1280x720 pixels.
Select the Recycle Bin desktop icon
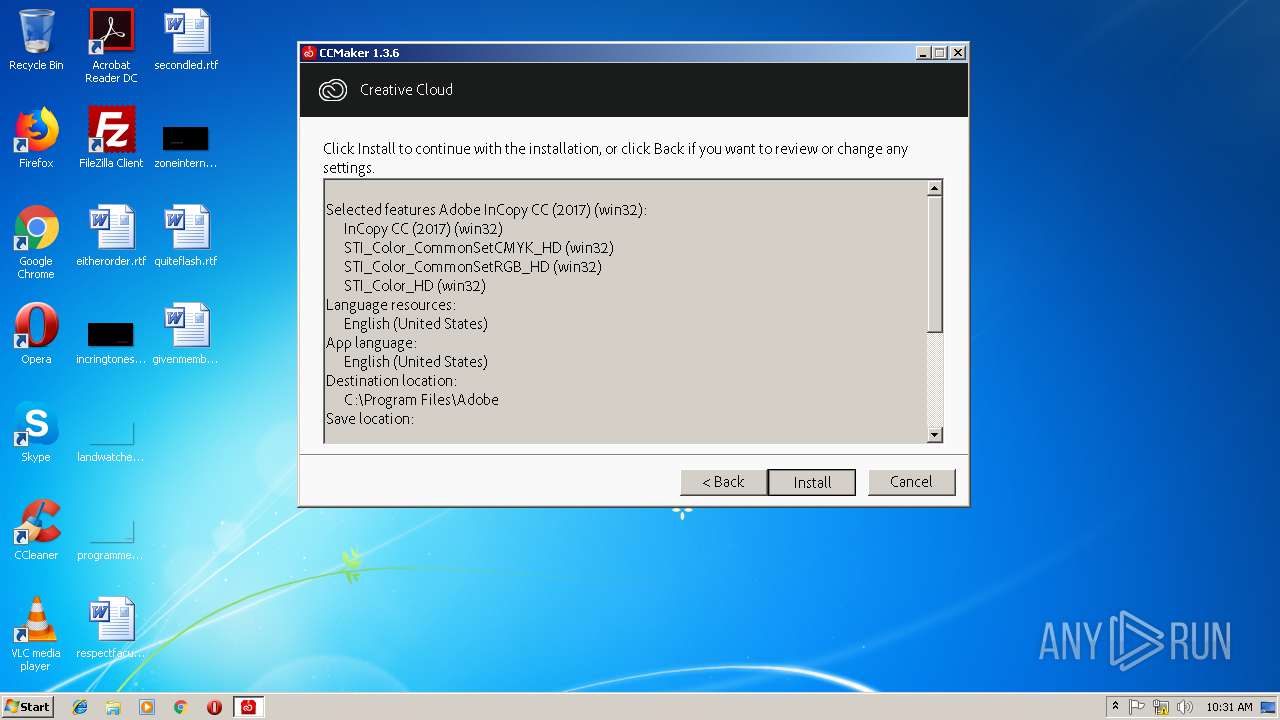36,40
